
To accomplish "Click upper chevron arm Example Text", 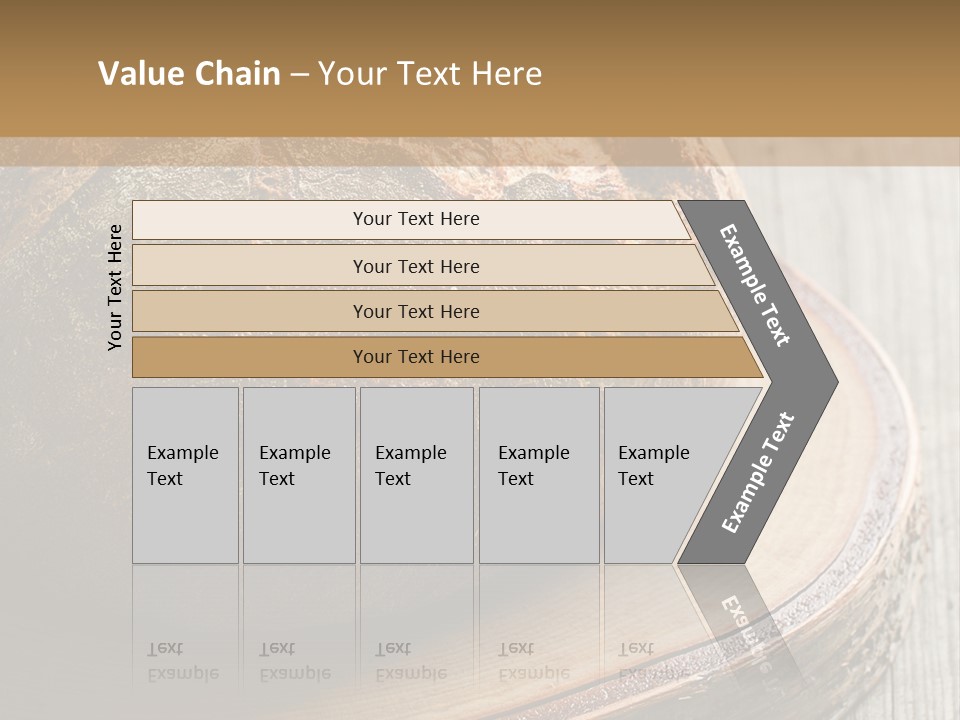I will (x=757, y=285).
